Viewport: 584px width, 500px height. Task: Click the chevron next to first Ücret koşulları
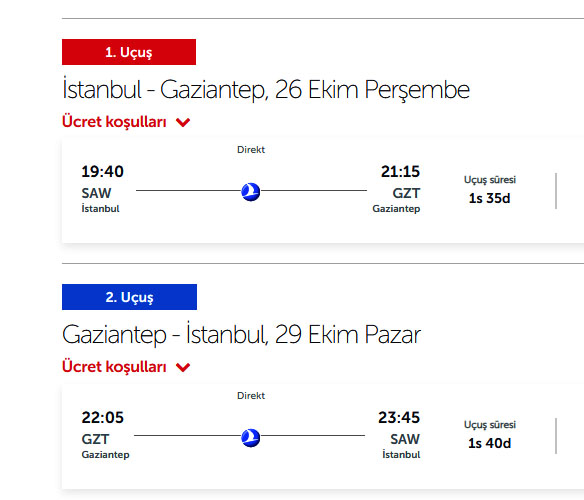(x=183, y=122)
